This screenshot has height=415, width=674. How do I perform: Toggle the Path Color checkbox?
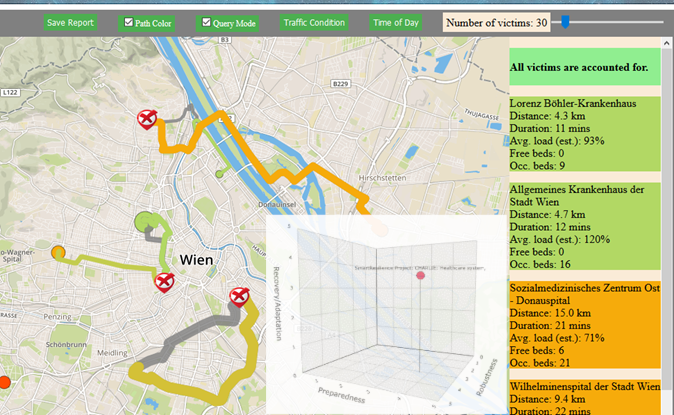tap(129, 22)
